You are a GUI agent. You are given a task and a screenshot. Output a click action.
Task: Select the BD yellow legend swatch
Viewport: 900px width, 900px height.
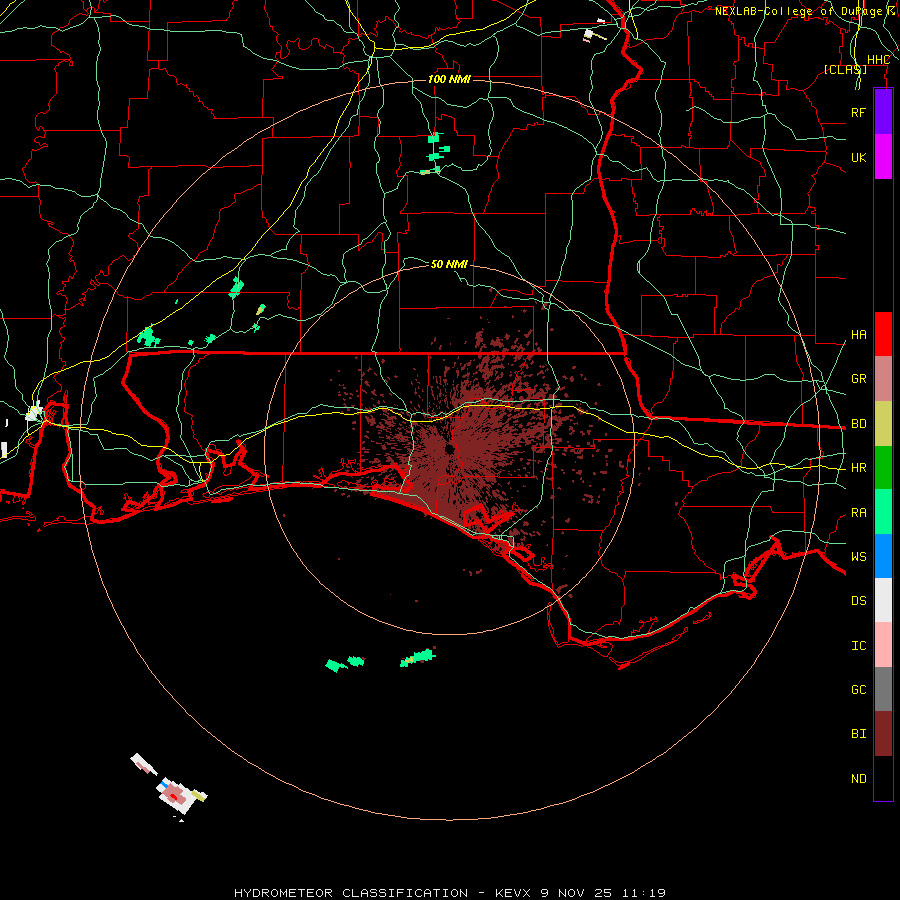tap(883, 423)
